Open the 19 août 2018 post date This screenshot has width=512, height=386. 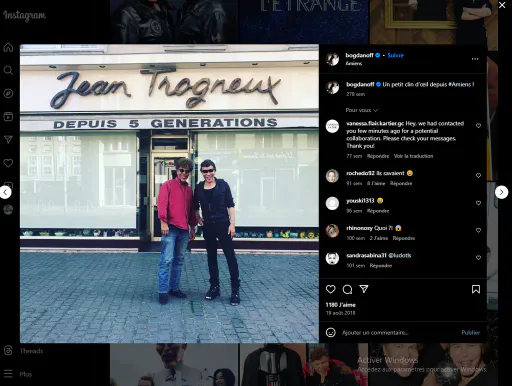point(340,313)
